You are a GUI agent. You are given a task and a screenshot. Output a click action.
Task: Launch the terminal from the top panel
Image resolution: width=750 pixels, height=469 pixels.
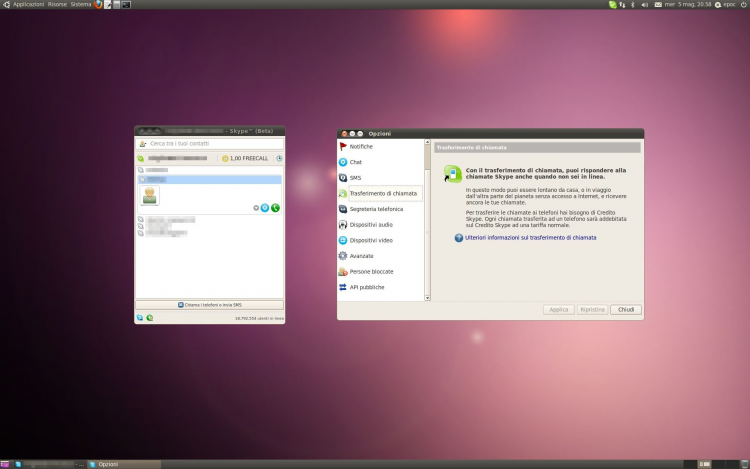126,4
